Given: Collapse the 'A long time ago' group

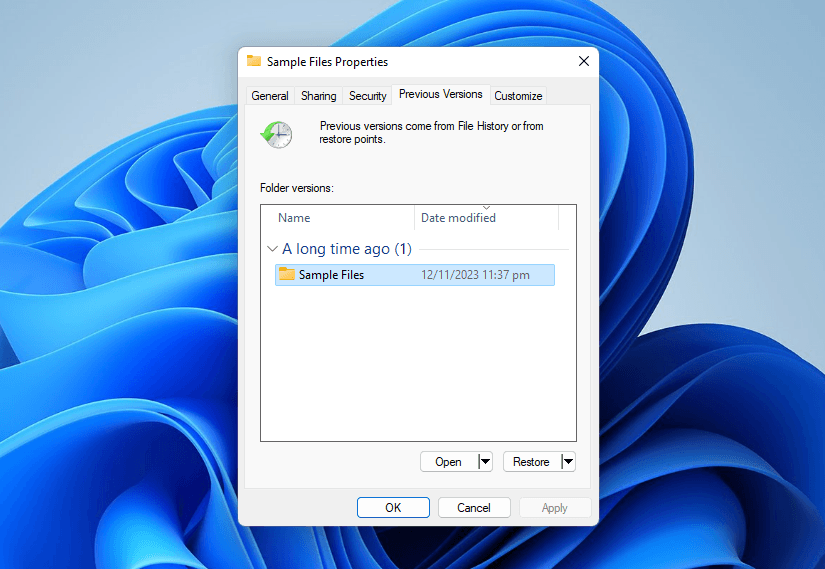Looking at the screenshot, I should [x=272, y=248].
